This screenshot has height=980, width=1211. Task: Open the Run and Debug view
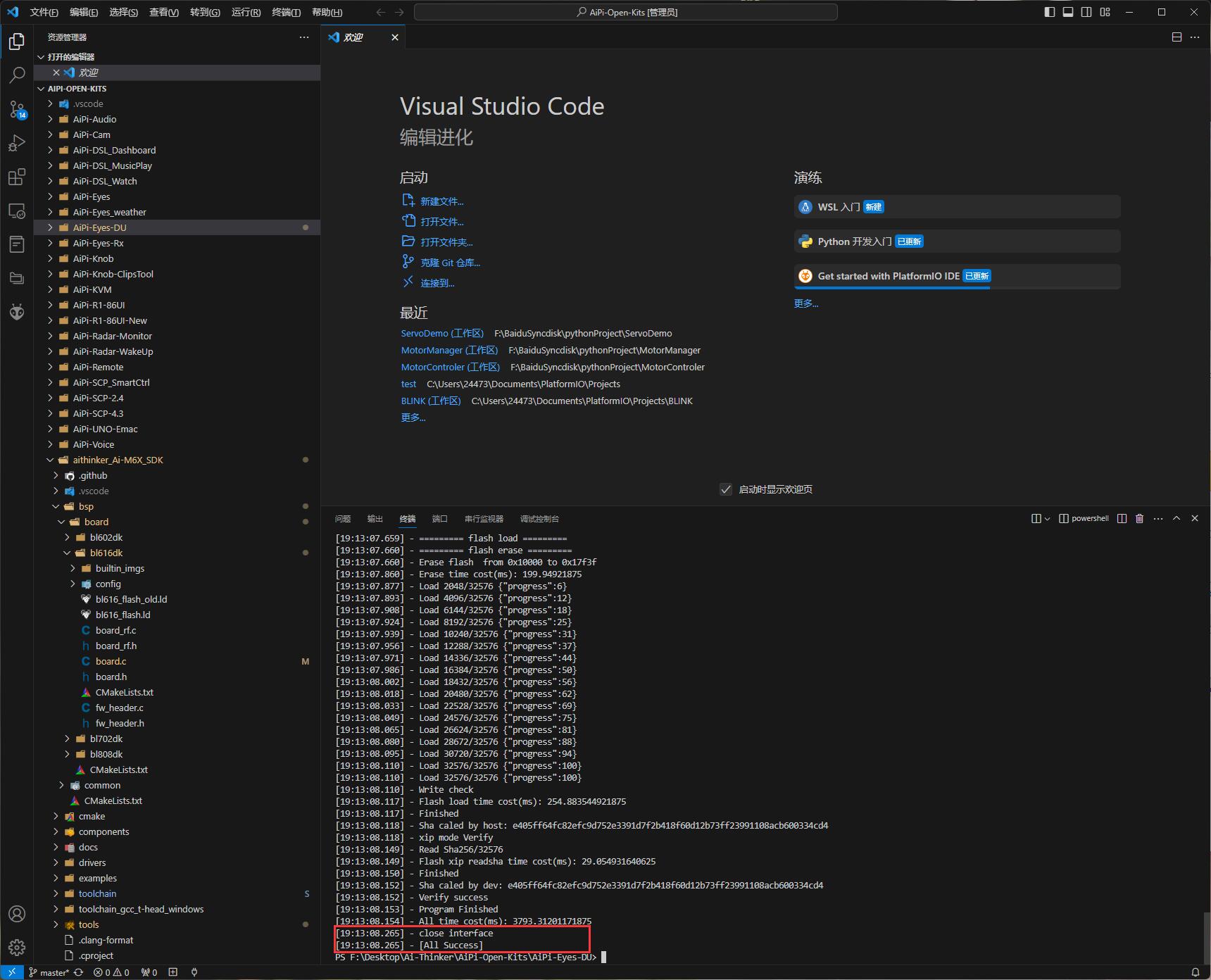17,143
